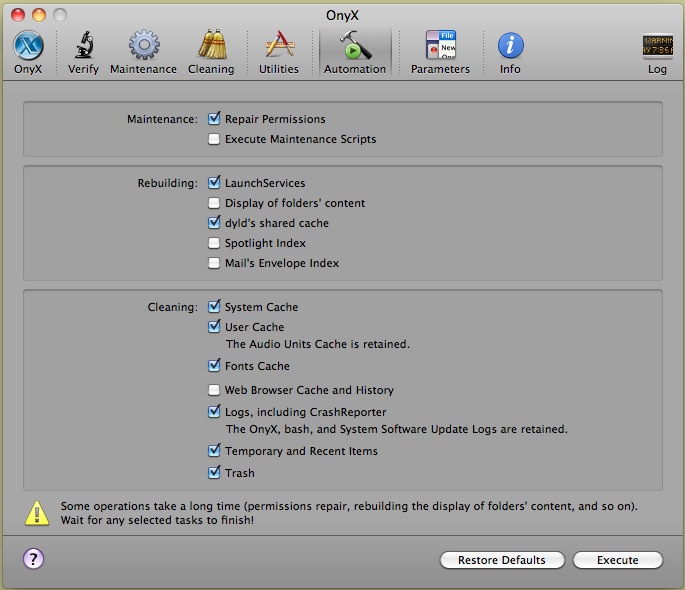The image size is (685, 590).
Task: Open the Verify microscope icon
Action: pyautogui.click(x=83, y=46)
